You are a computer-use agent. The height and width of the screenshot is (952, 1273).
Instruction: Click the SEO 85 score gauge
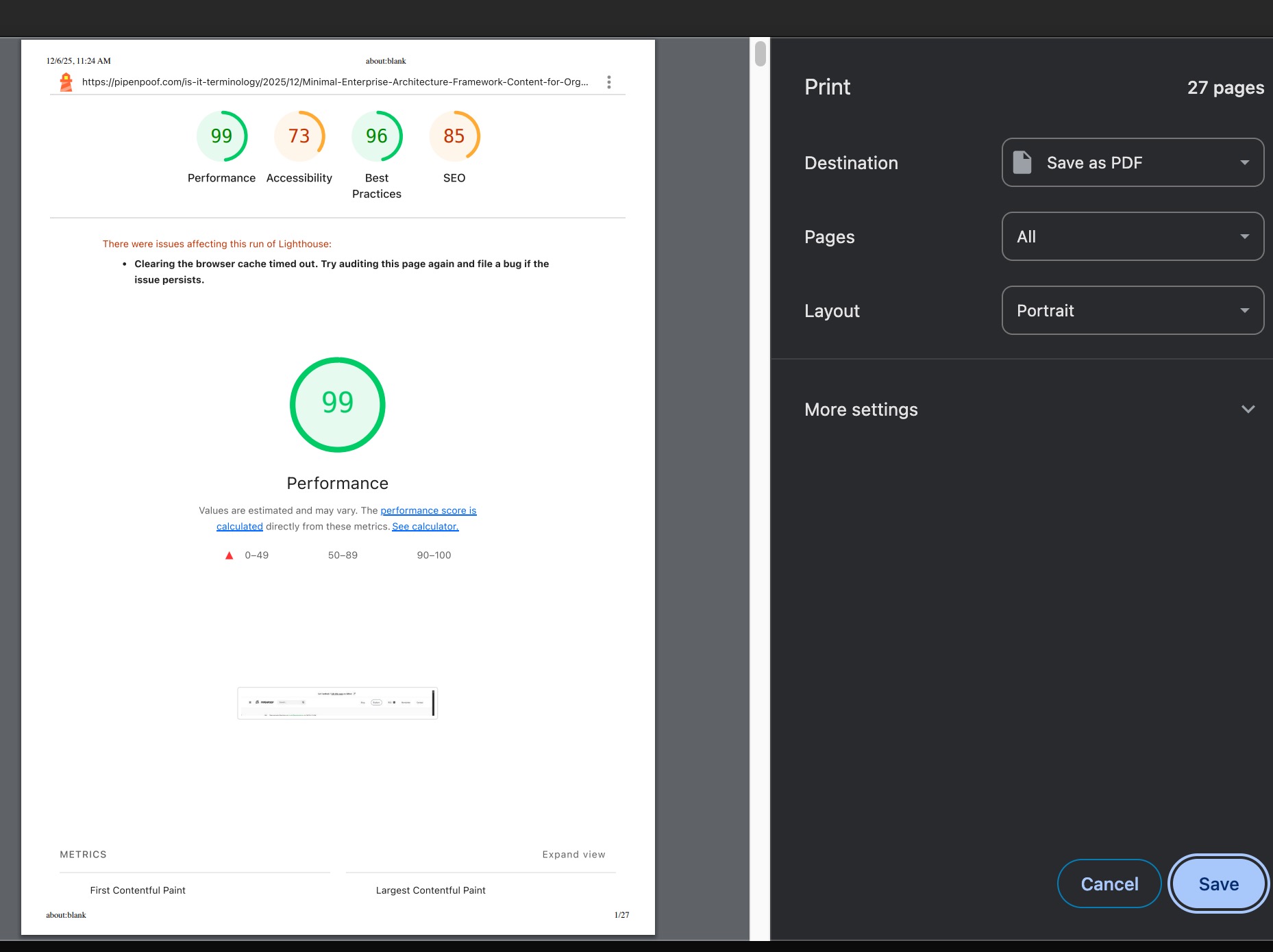[x=454, y=136]
